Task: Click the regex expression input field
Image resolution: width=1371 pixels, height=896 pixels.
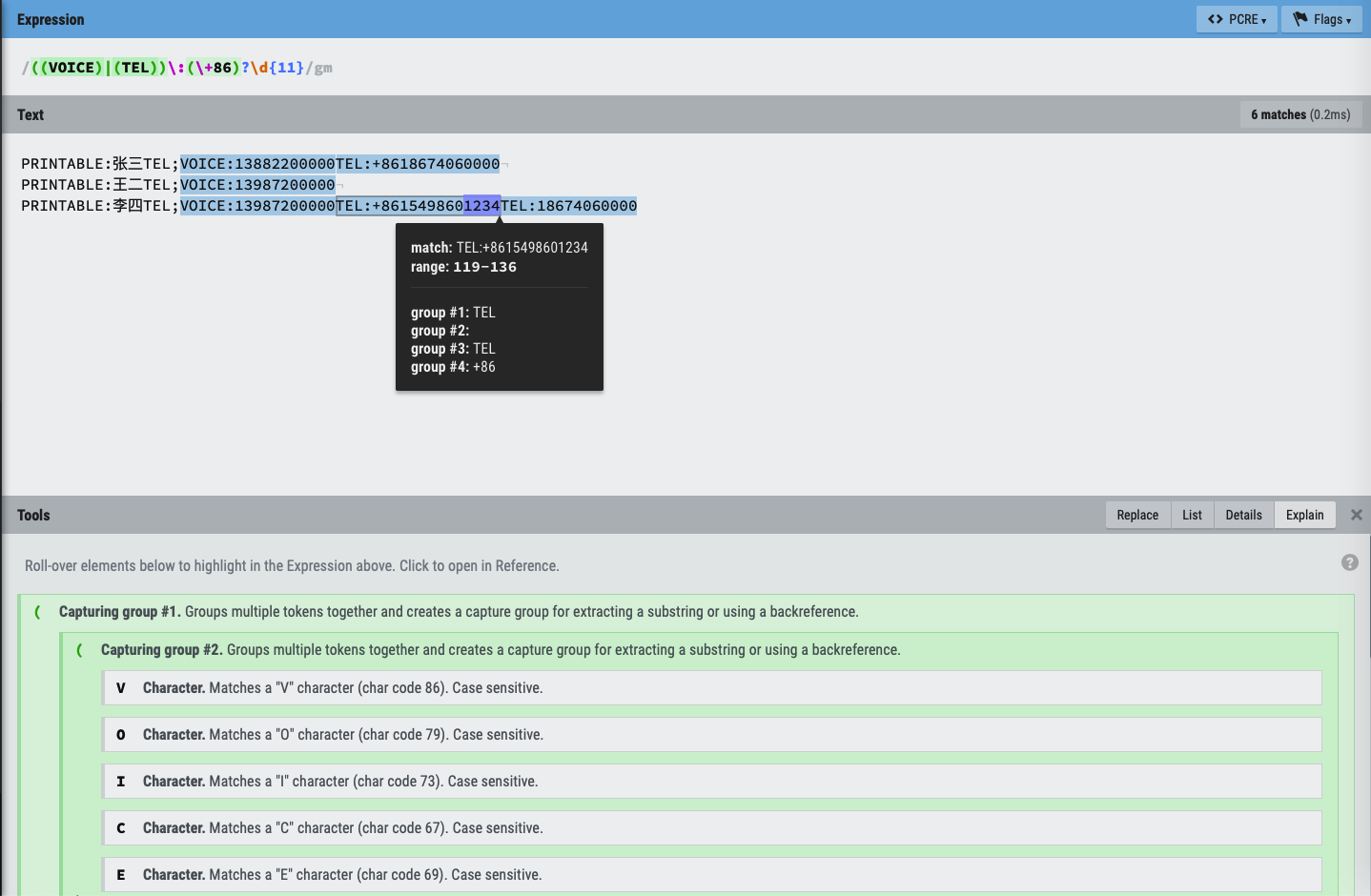Action: pyautogui.click(x=685, y=68)
